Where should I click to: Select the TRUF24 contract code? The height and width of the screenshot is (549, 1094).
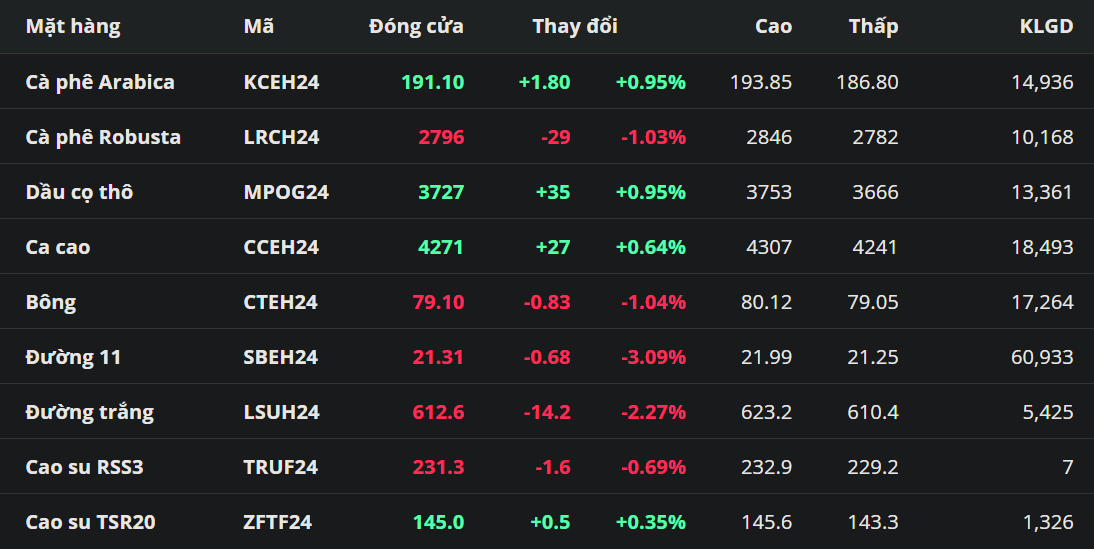(x=281, y=467)
